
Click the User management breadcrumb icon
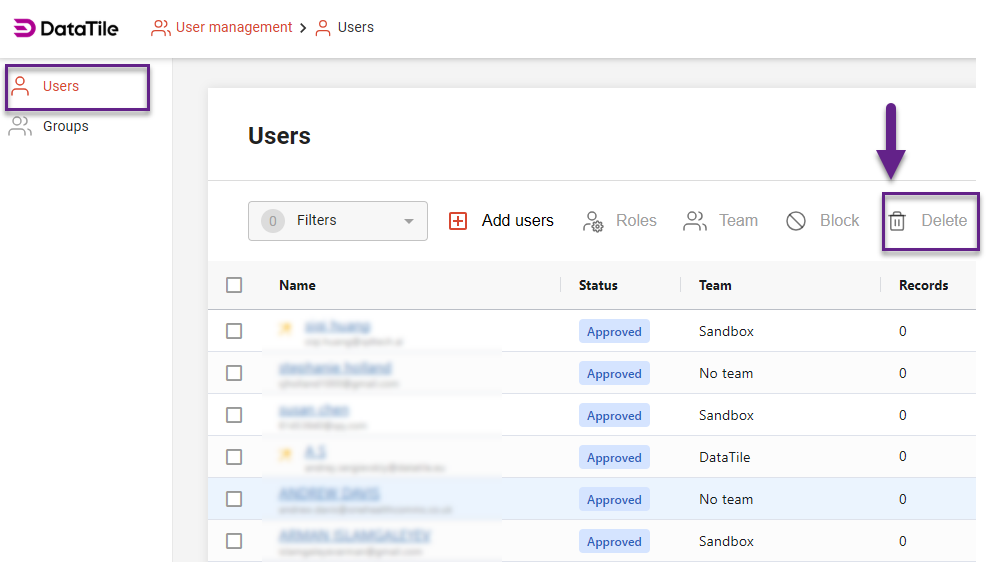click(x=160, y=28)
